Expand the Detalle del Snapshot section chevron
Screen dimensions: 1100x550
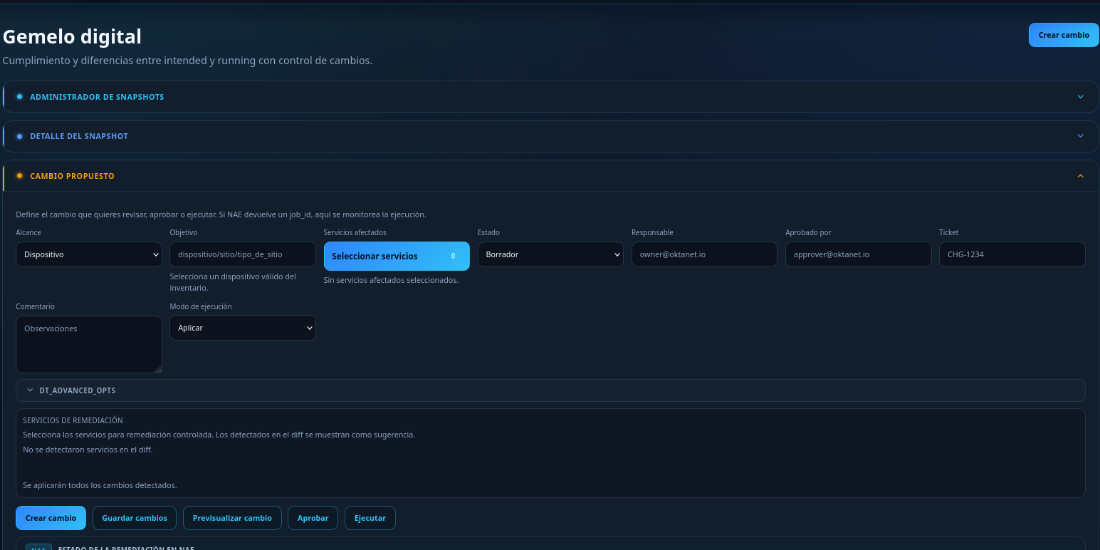[1080, 136]
